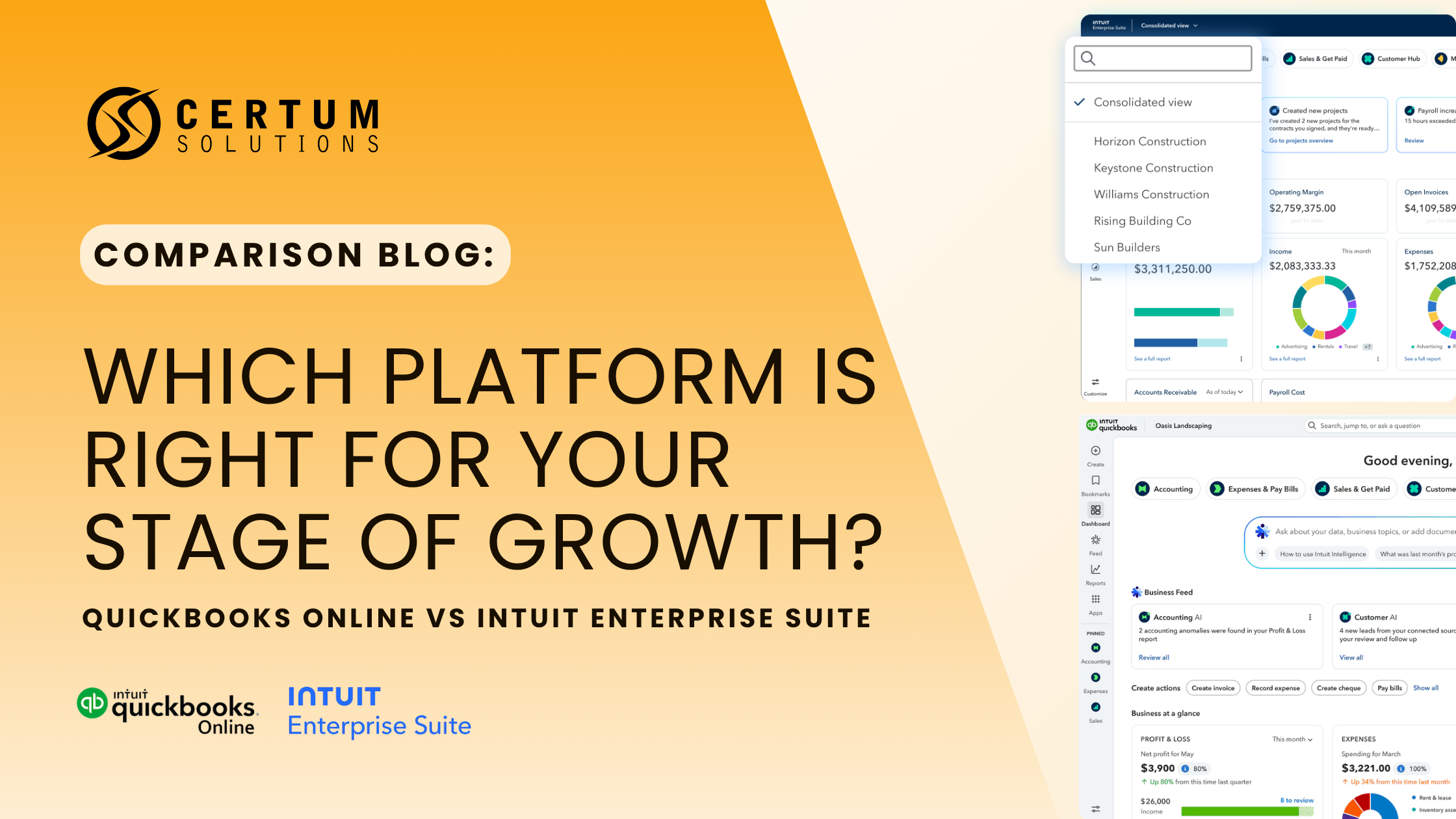Viewport: 1456px width, 819px height.
Task: Open the Expenses & Pay Bills pill
Action: coord(1256,489)
